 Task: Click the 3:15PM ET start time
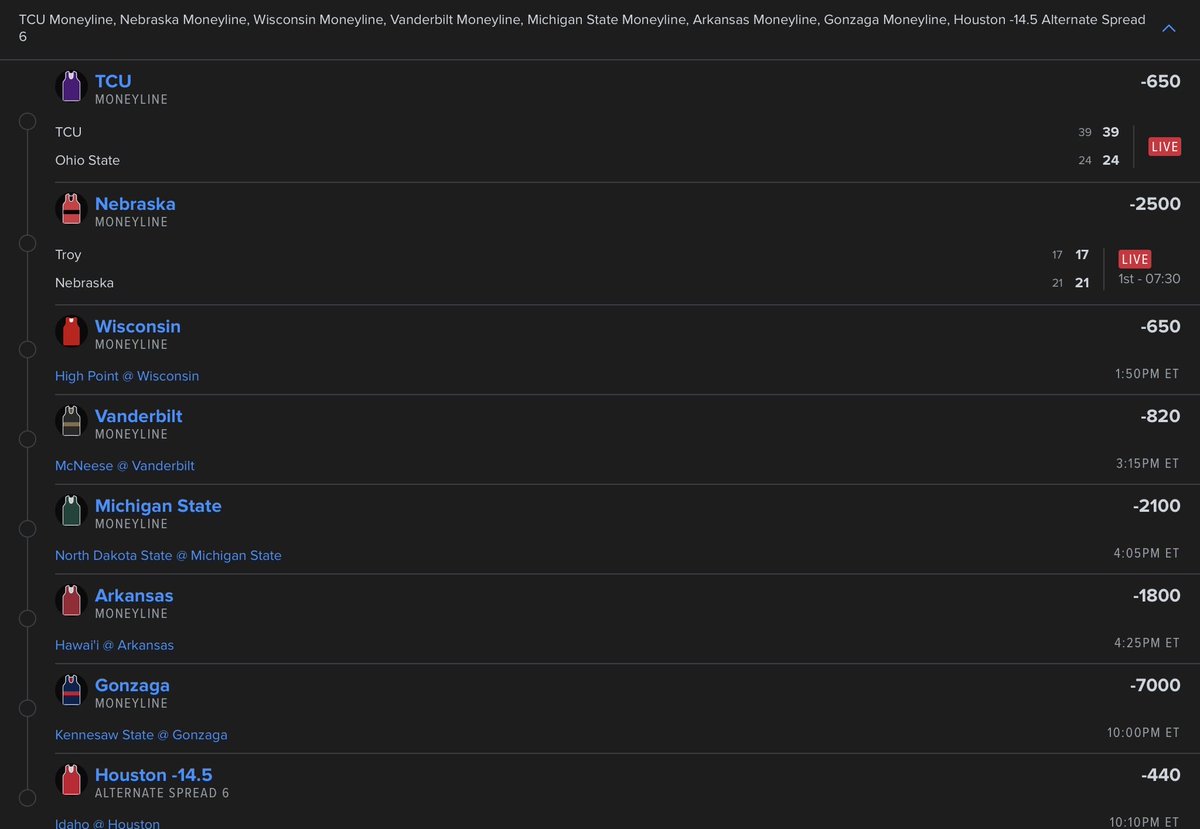click(1147, 464)
